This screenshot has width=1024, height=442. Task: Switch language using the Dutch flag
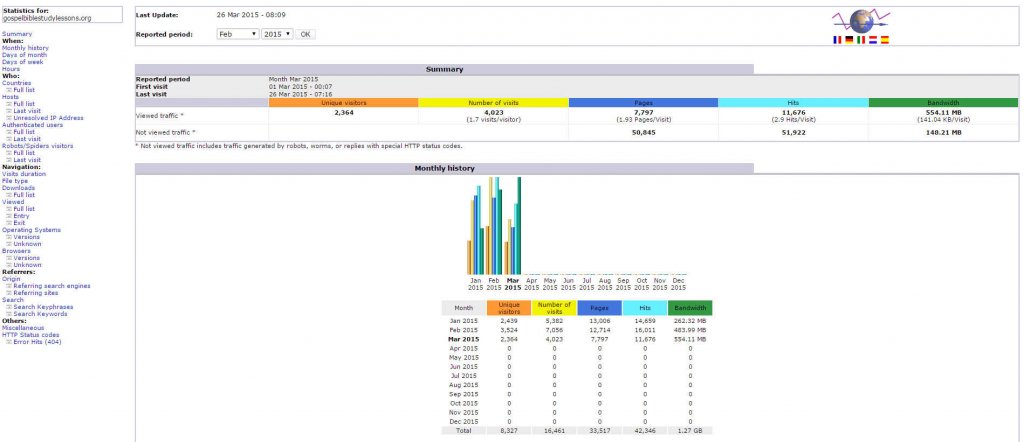coord(871,40)
